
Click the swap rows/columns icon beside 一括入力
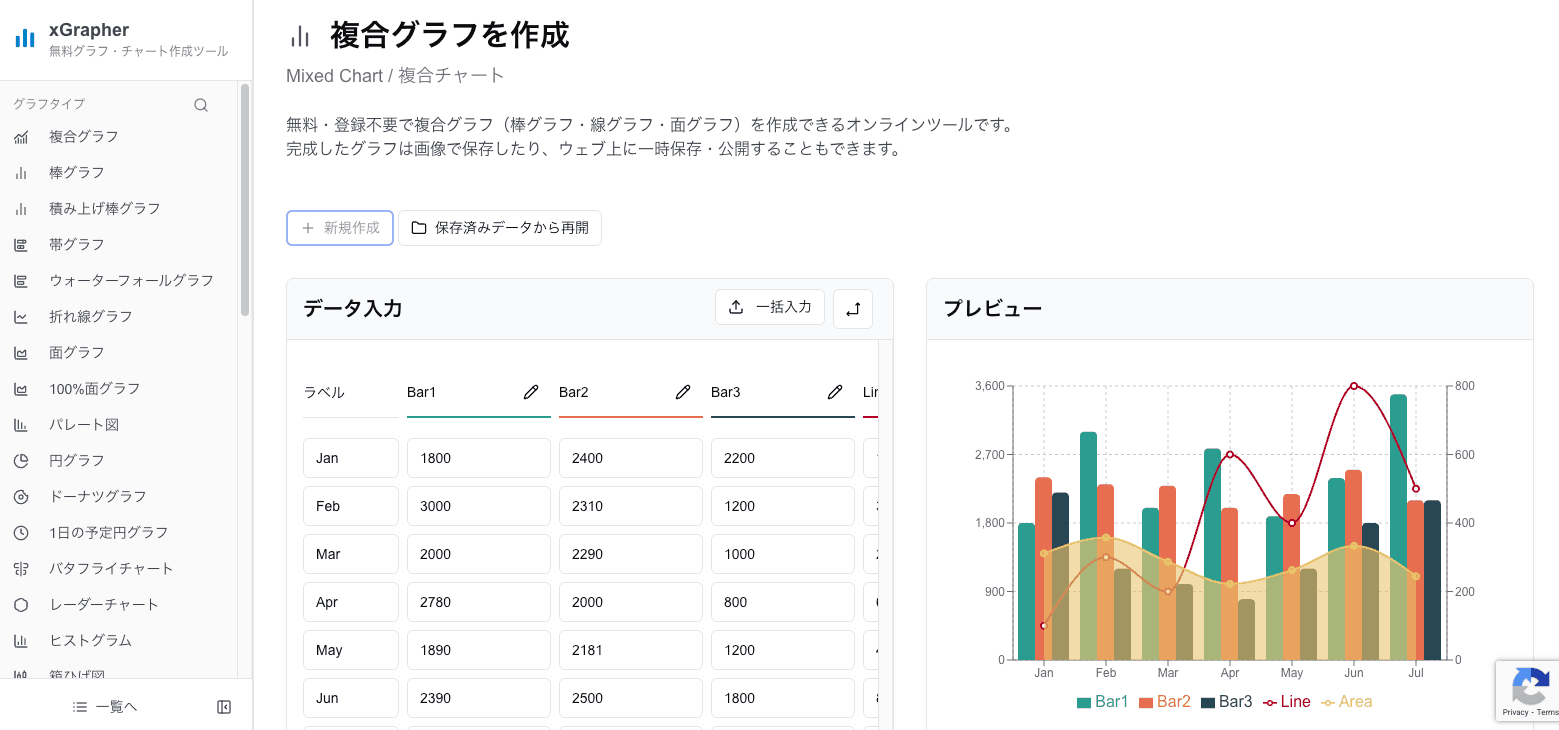[852, 308]
